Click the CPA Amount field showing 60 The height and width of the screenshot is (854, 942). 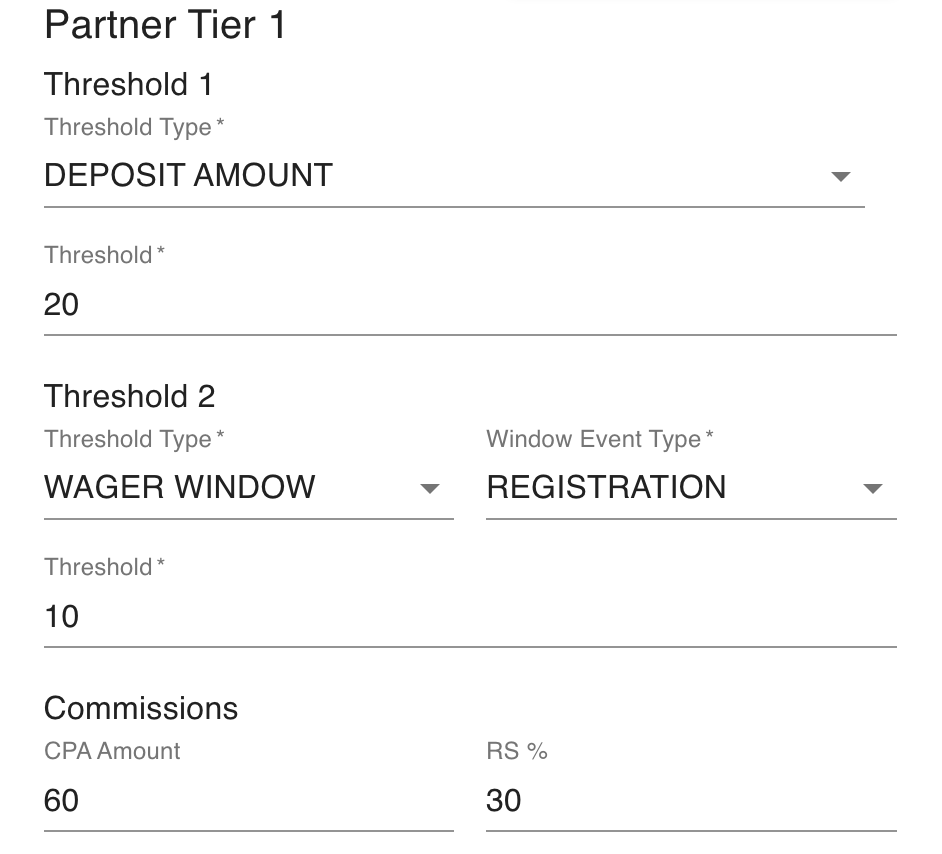tap(247, 800)
